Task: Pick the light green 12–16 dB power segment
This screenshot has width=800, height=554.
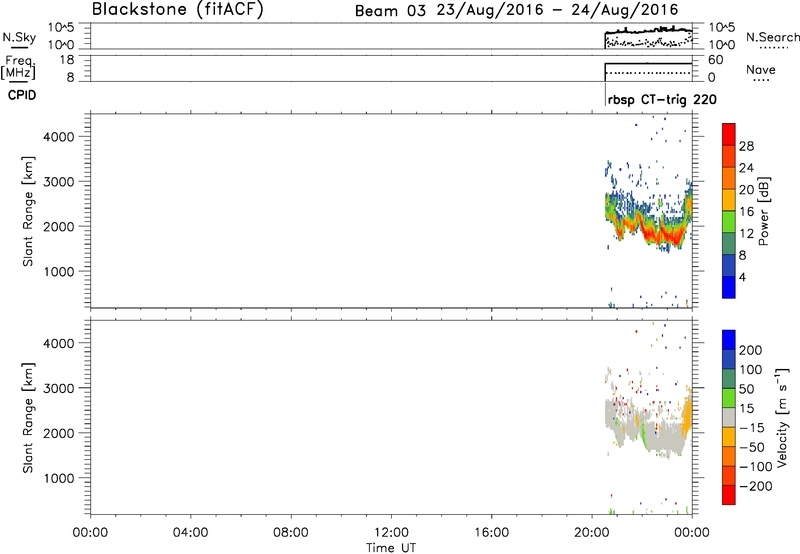Action: pos(729,222)
